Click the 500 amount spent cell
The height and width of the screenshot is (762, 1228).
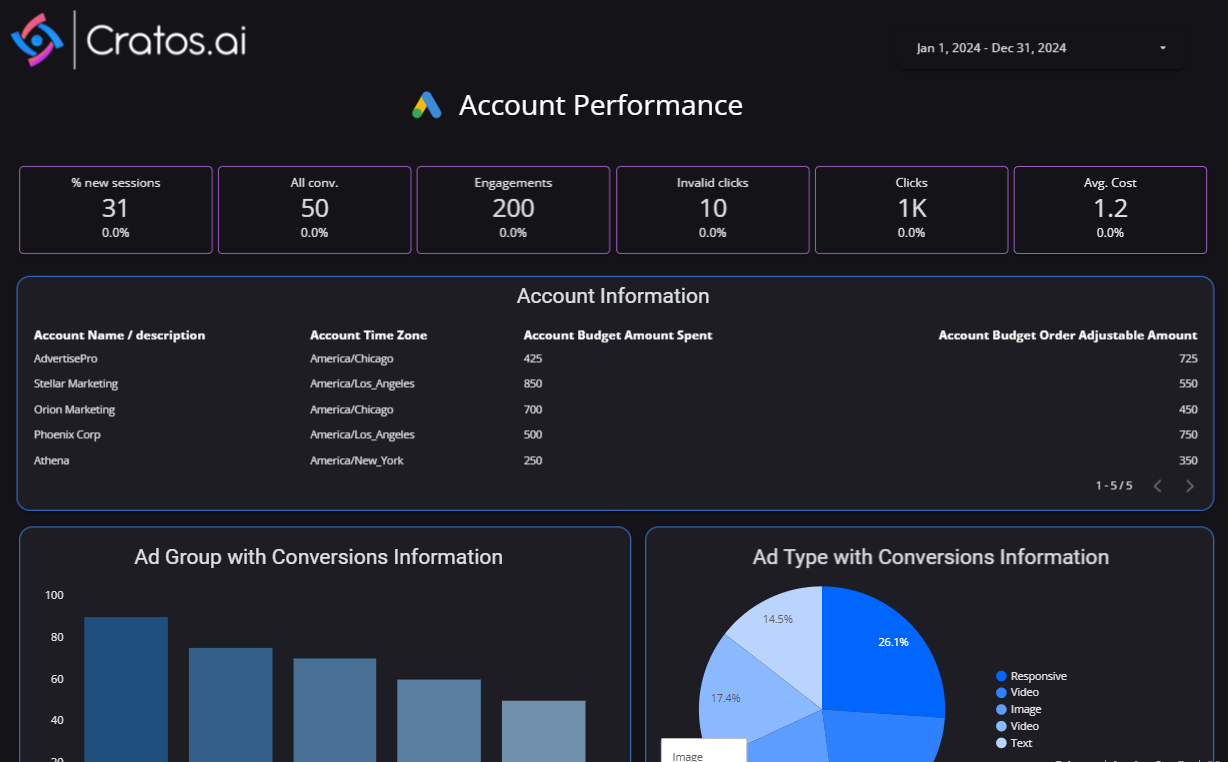click(x=533, y=435)
